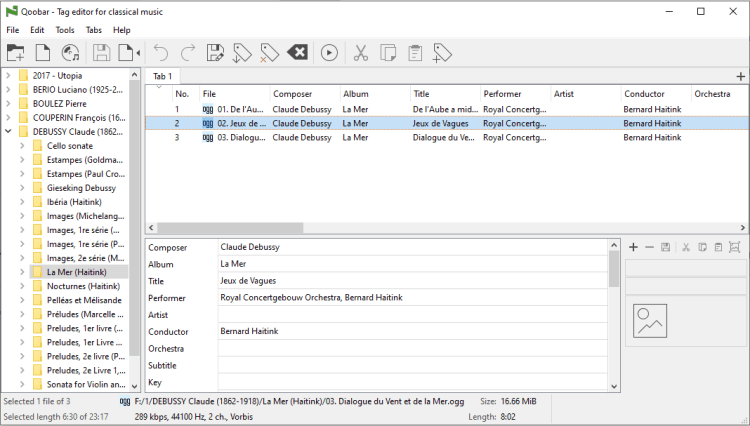Click the Paste clipboard icon in main toolbar
750x426 pixels.
point(415,53)
